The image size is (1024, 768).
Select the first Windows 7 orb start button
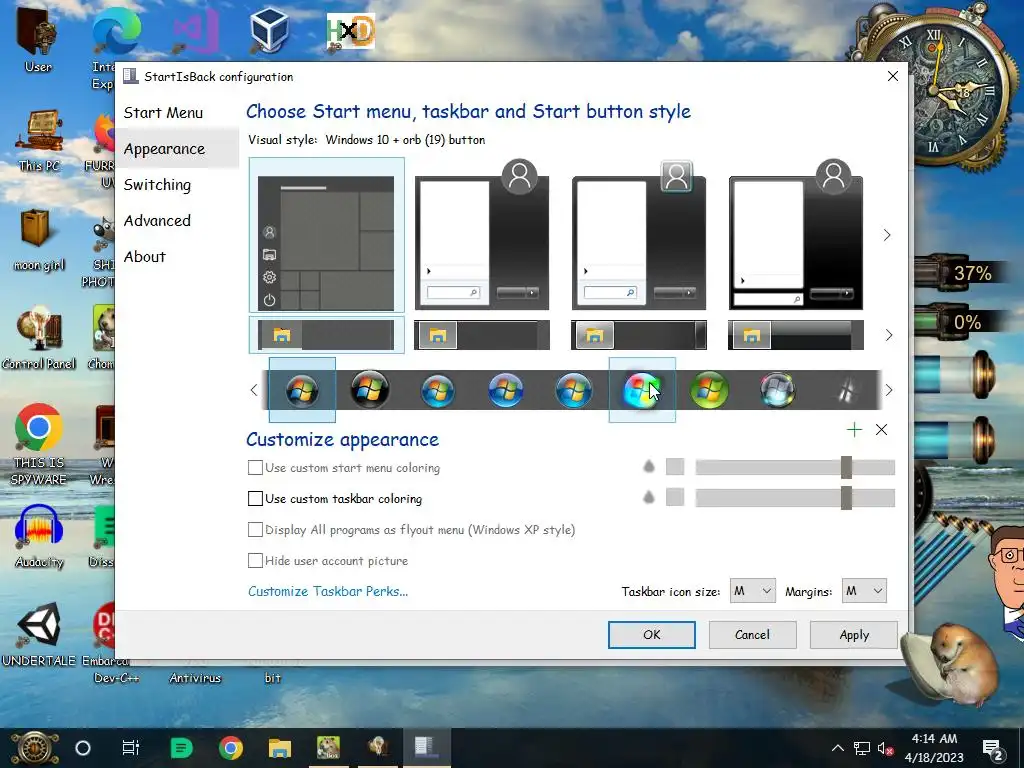coord(302,391)
